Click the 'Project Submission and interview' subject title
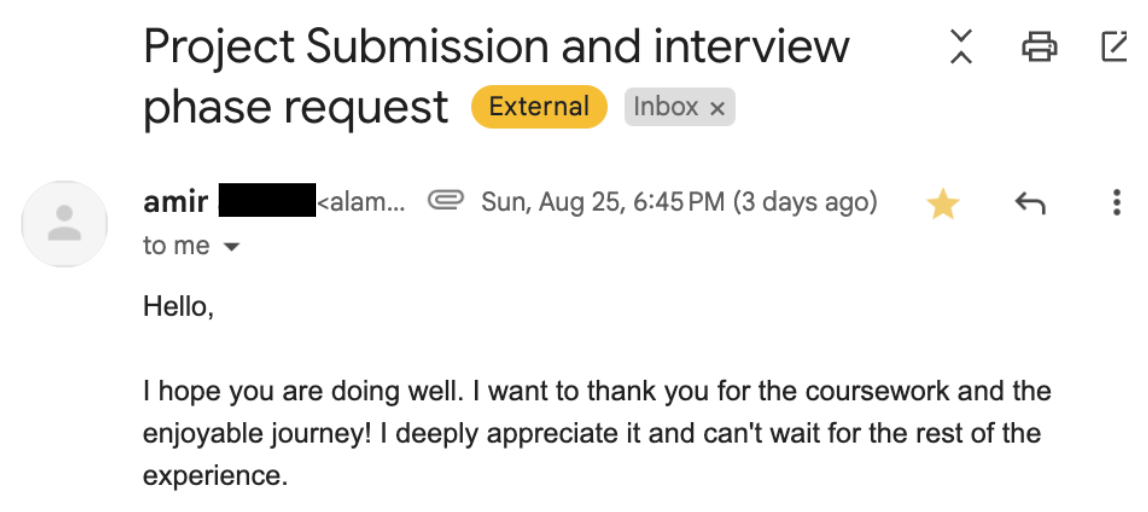The image size is (1148, 512). (496, 47)
